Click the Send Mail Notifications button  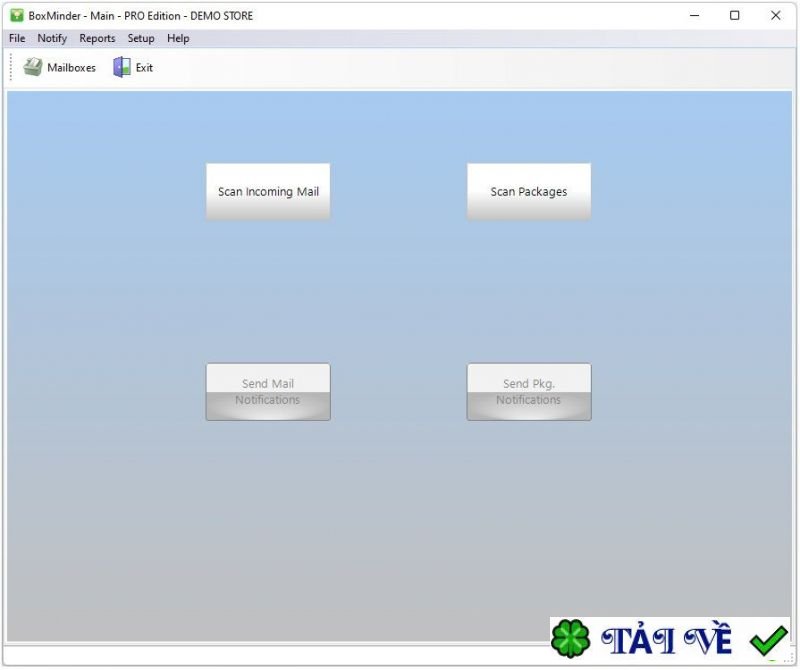coord(267,391)
